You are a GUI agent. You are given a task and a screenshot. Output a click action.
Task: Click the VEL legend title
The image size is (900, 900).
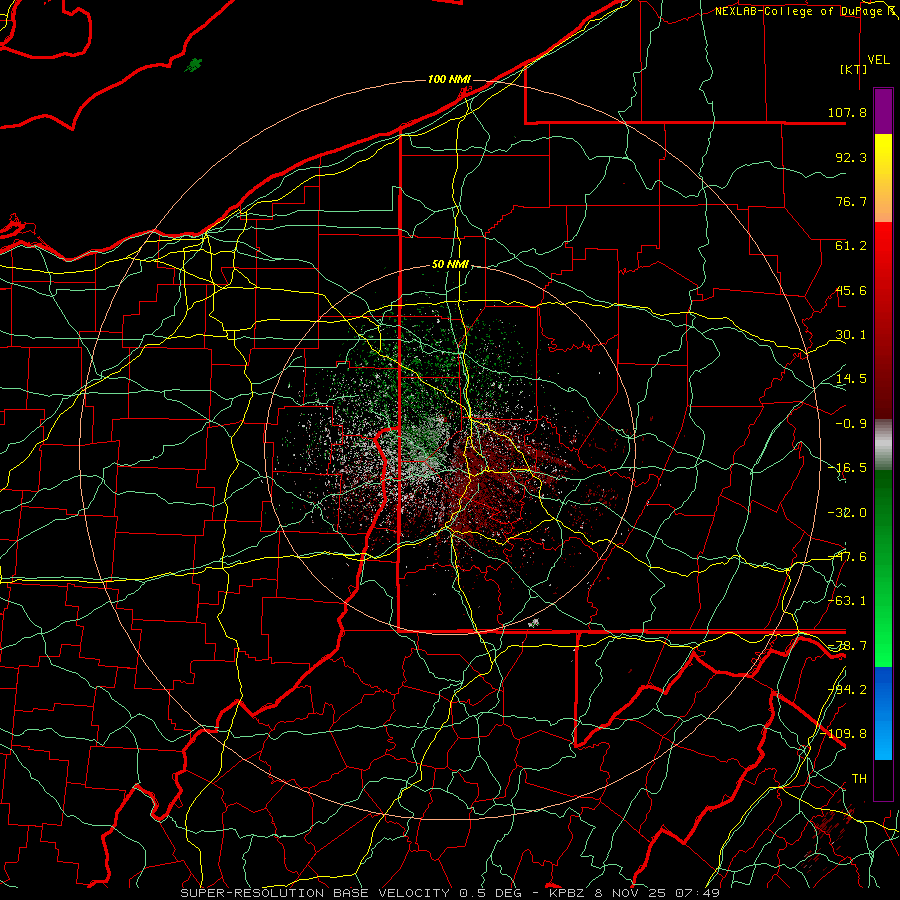tap(878, 60)
